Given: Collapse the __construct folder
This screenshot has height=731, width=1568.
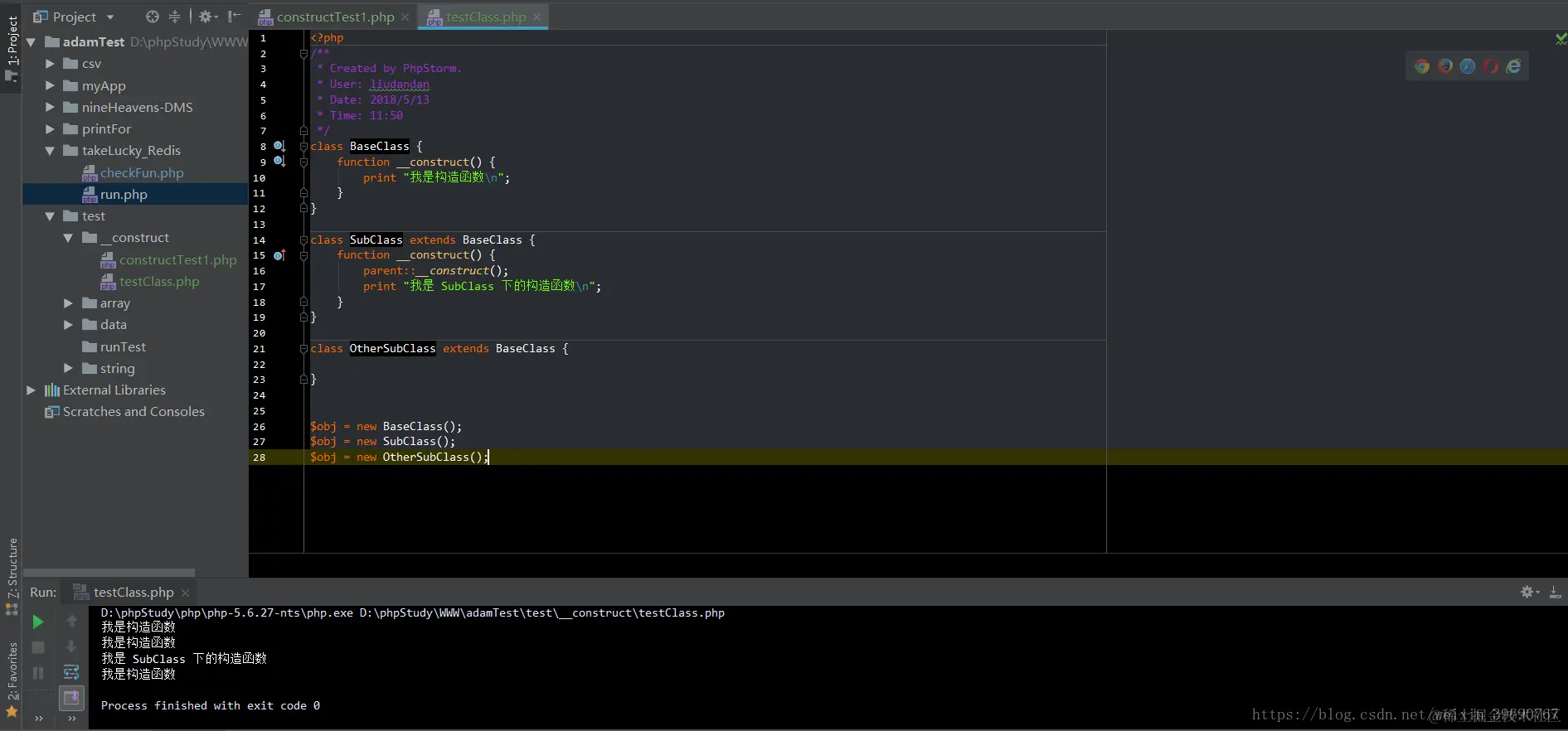Looking at the screenshot, I should tap(68, 238).
